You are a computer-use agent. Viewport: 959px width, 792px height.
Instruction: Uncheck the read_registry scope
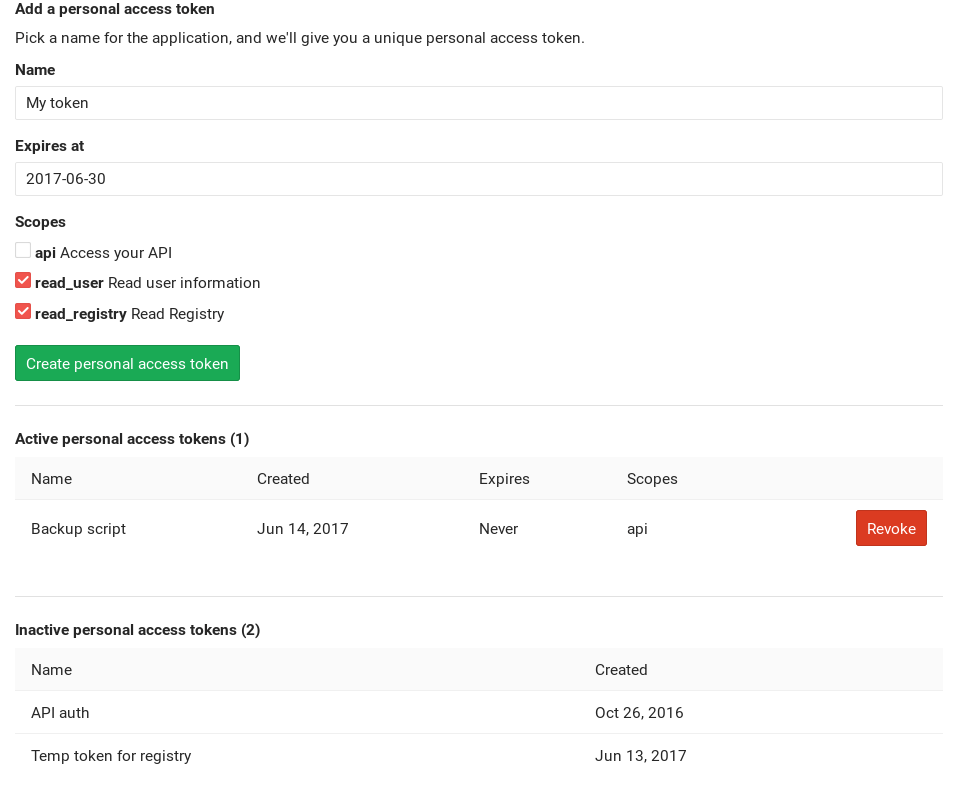22,311
